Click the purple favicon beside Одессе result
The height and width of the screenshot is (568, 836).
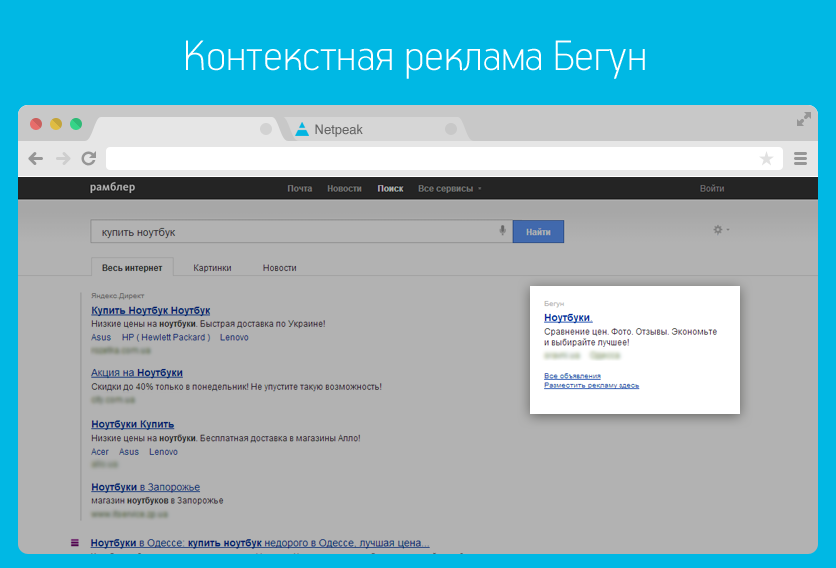click(75, 543)
